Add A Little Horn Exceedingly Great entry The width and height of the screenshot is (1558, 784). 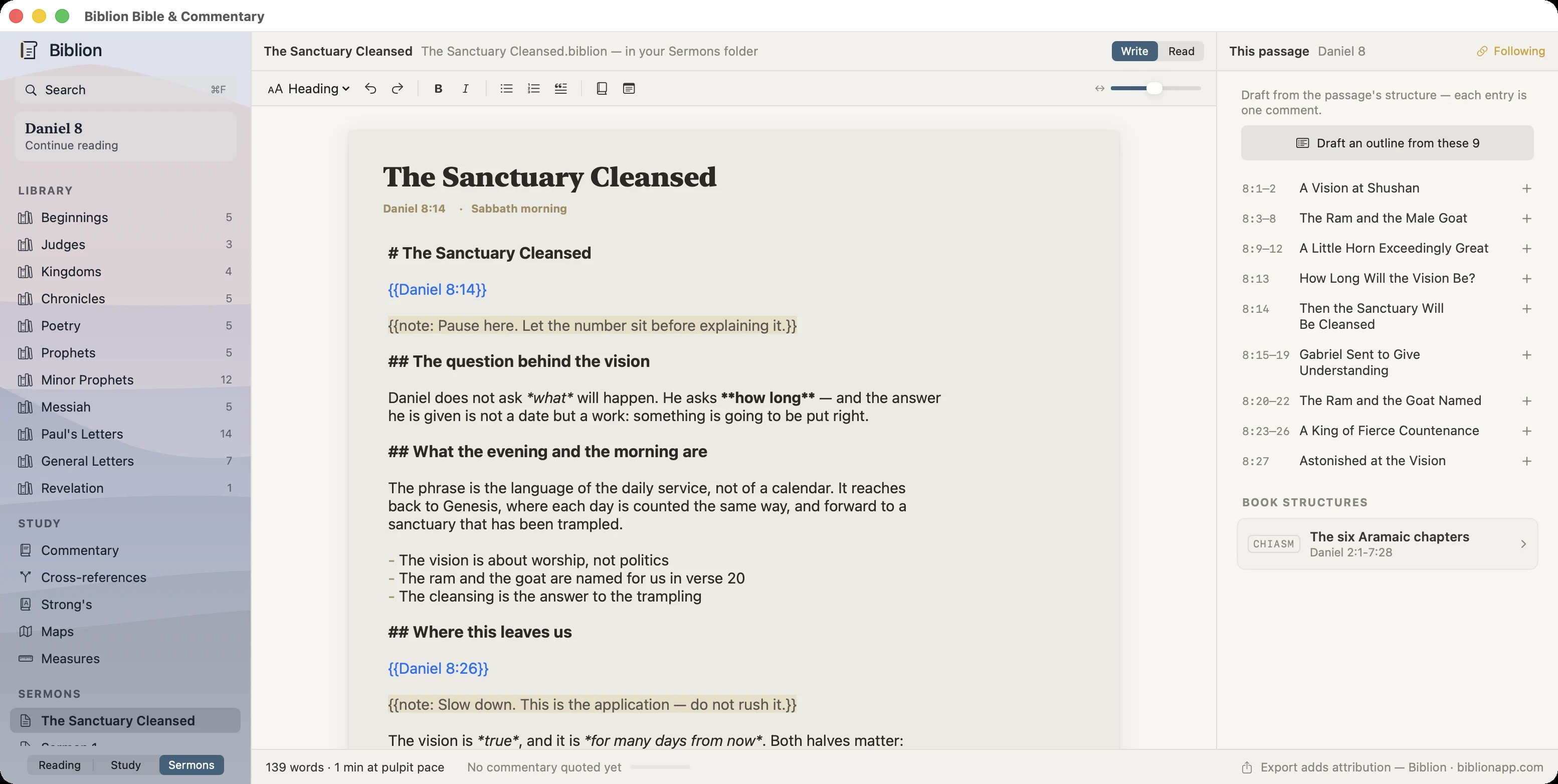click(x=1526, y=249)
